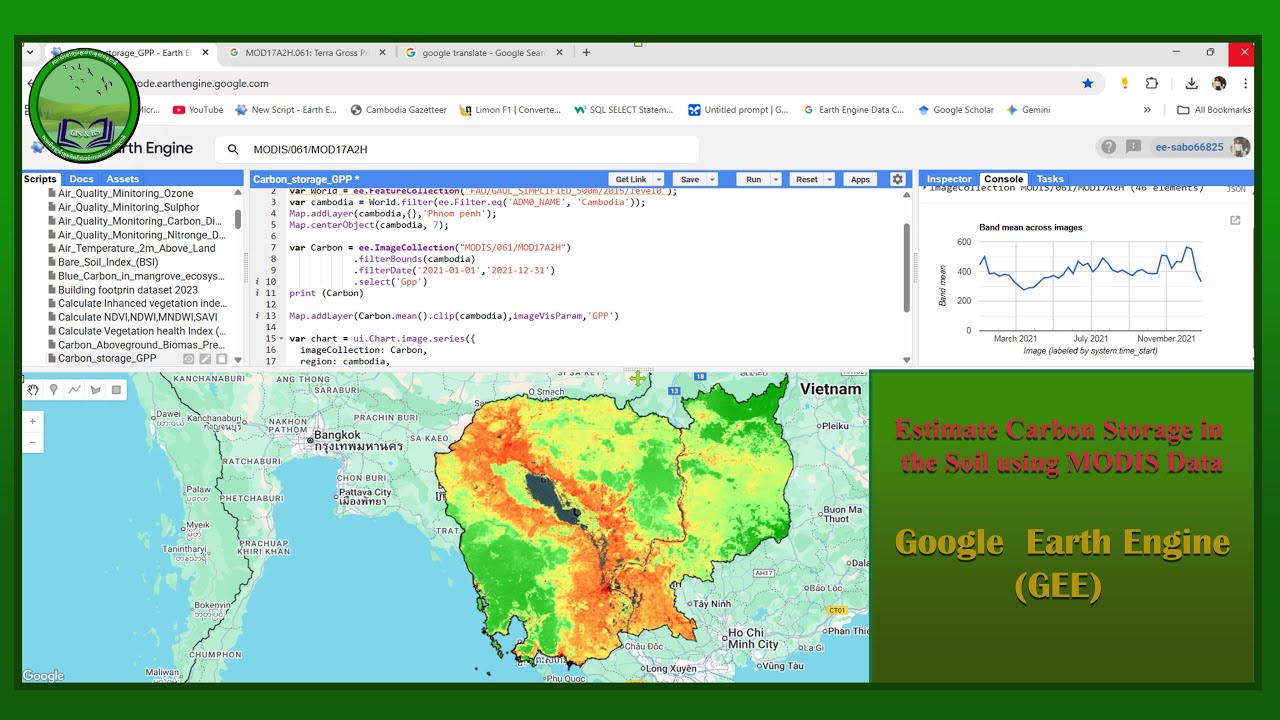Click the bookmark star in address bar
1280x720 pixels.
pos(1088,83)
